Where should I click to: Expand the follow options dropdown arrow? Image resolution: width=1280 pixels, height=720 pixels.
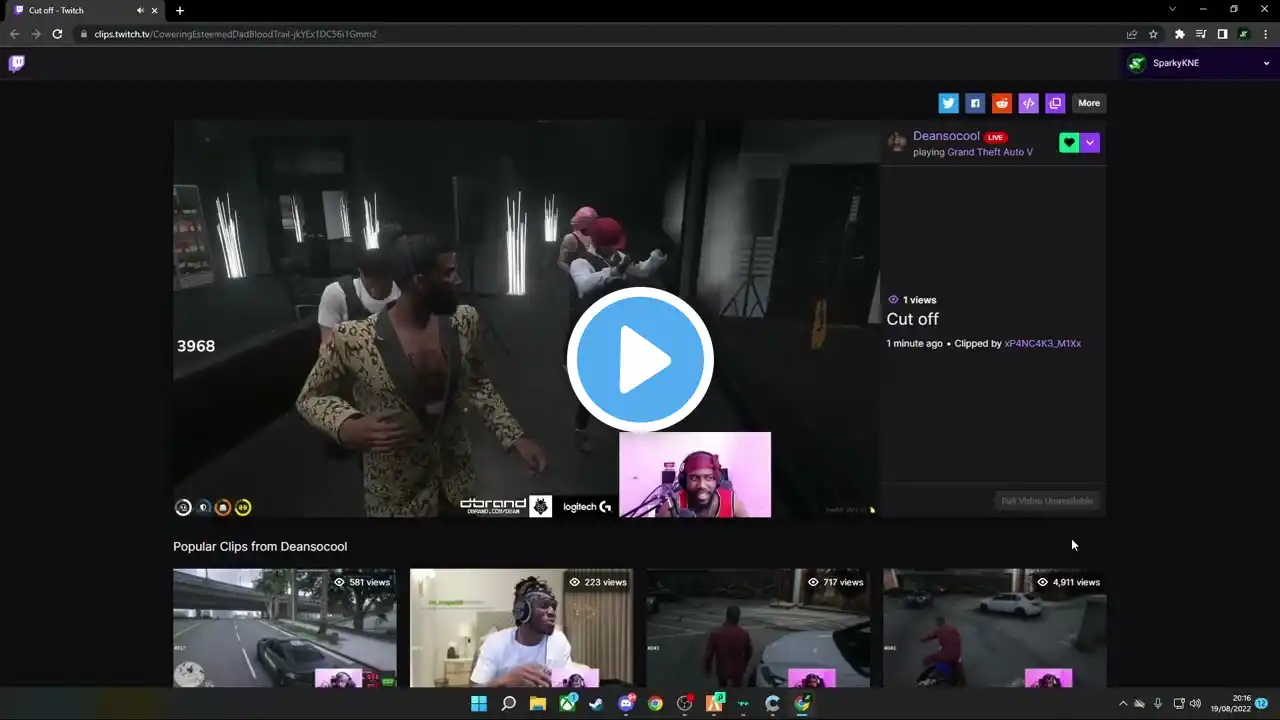click(1090, 143)
